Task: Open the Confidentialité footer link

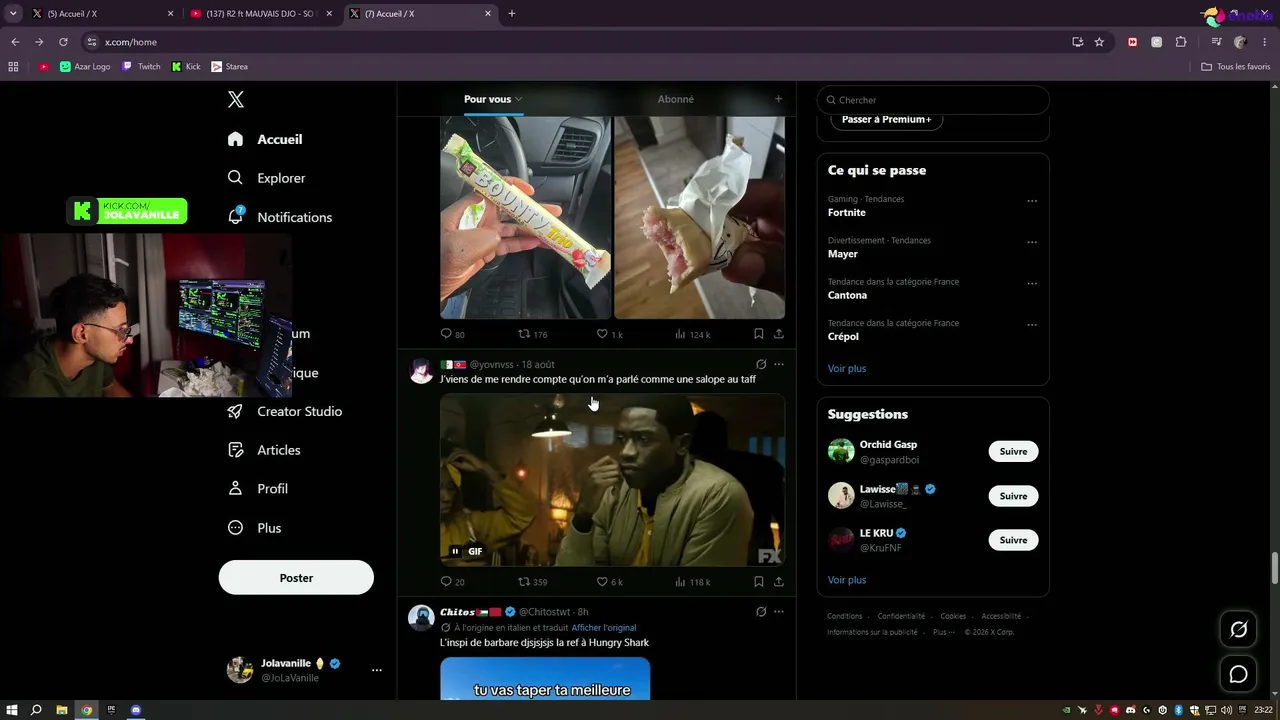Action: point(901,617)
